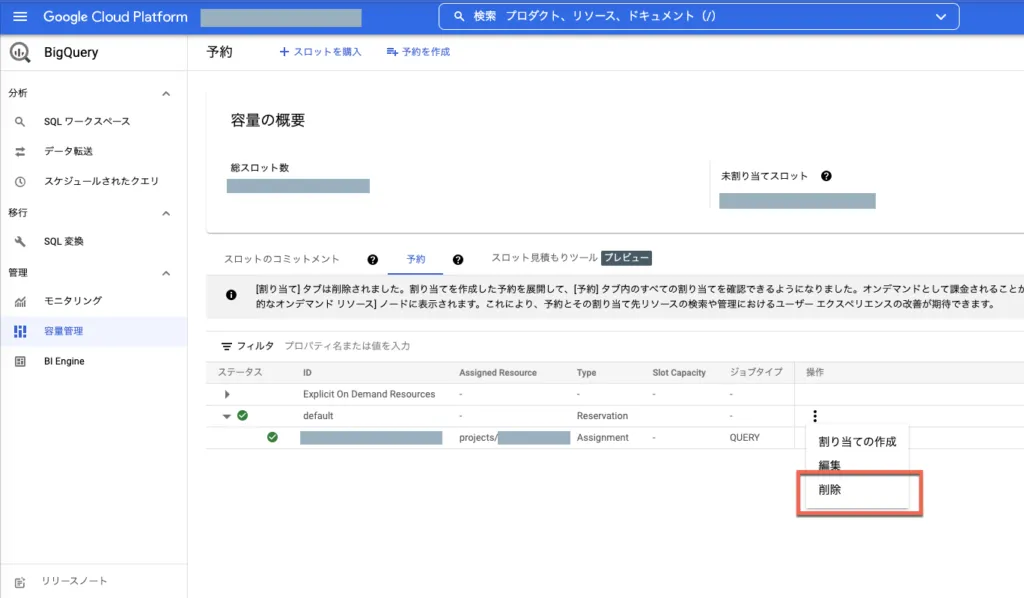
Task: Click the モニタリング chart icon
Action: tap(20, 301)
